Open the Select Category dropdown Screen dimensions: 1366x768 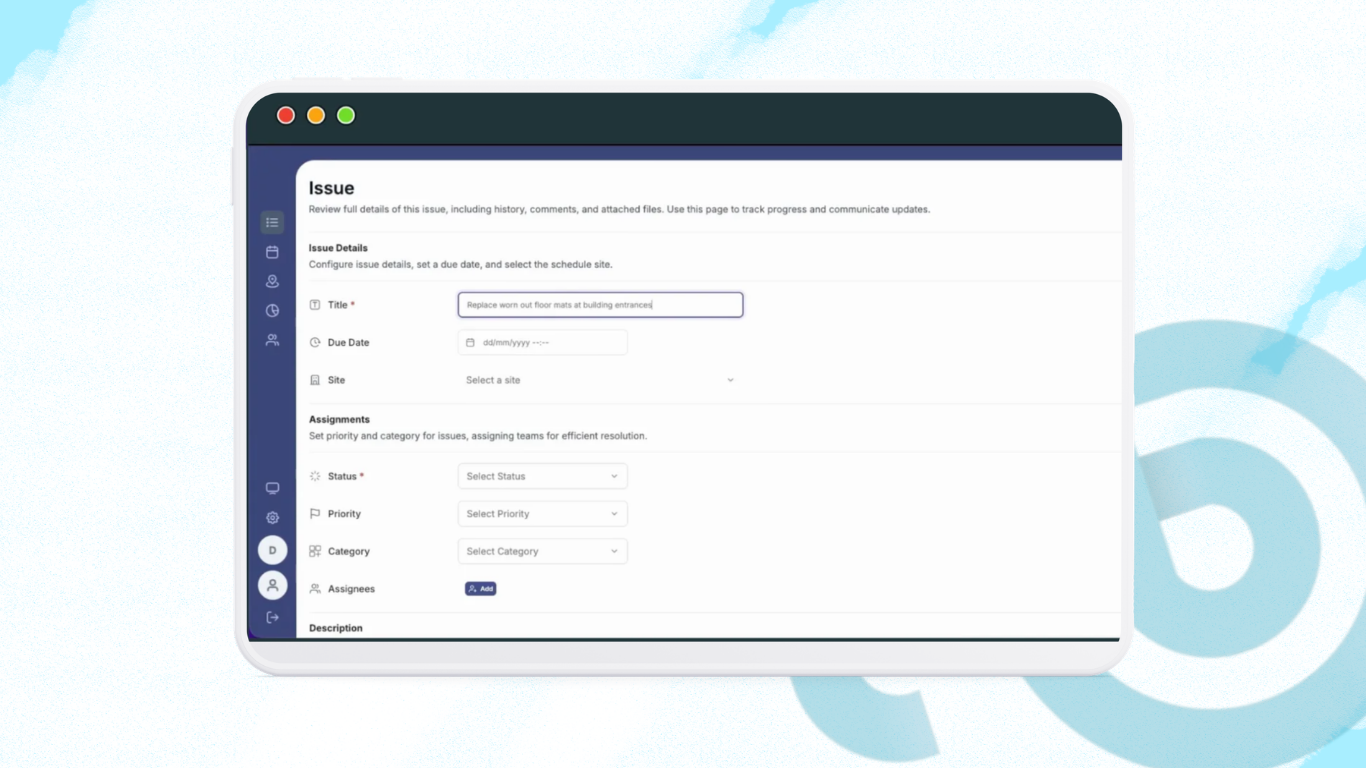click(543, 551)
